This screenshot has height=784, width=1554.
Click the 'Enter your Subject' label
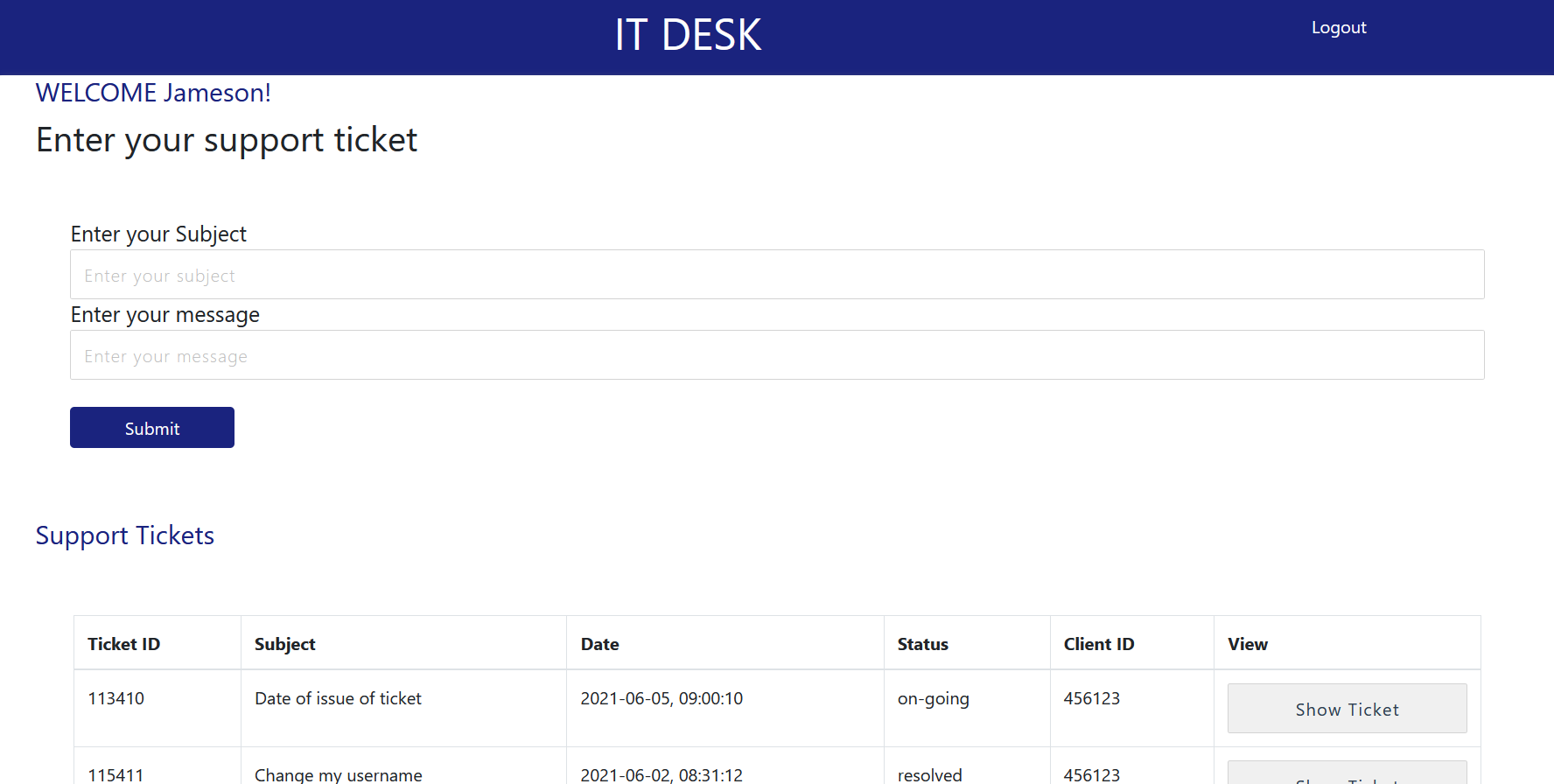158,234
